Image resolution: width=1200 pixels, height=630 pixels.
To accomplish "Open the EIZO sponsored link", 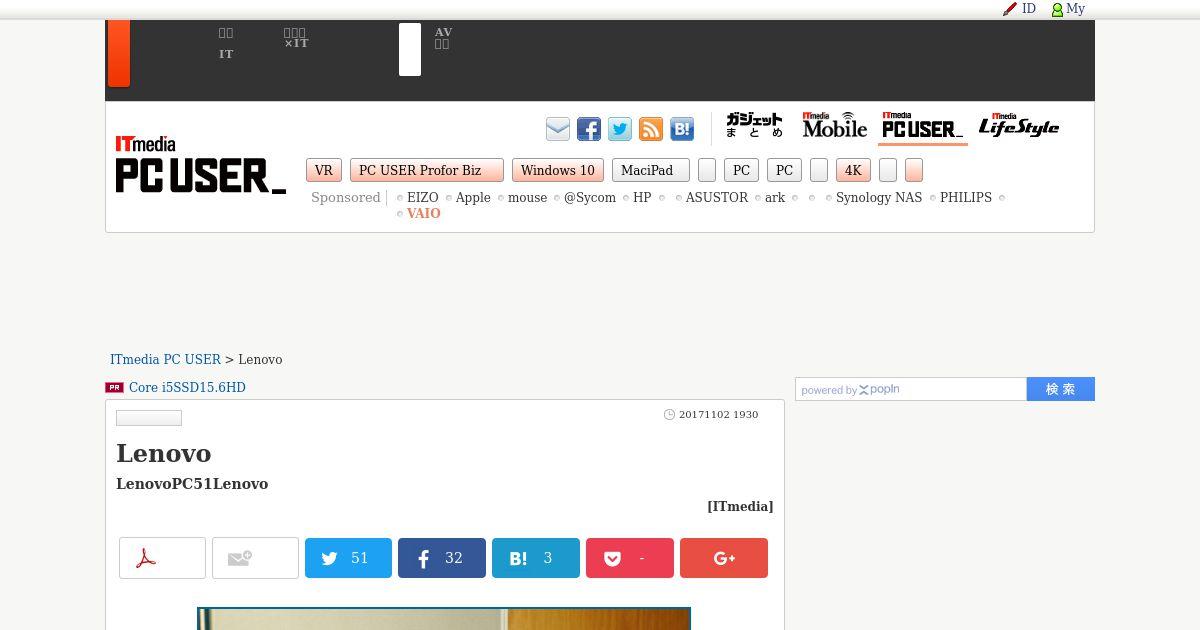I will click(423, 198).
